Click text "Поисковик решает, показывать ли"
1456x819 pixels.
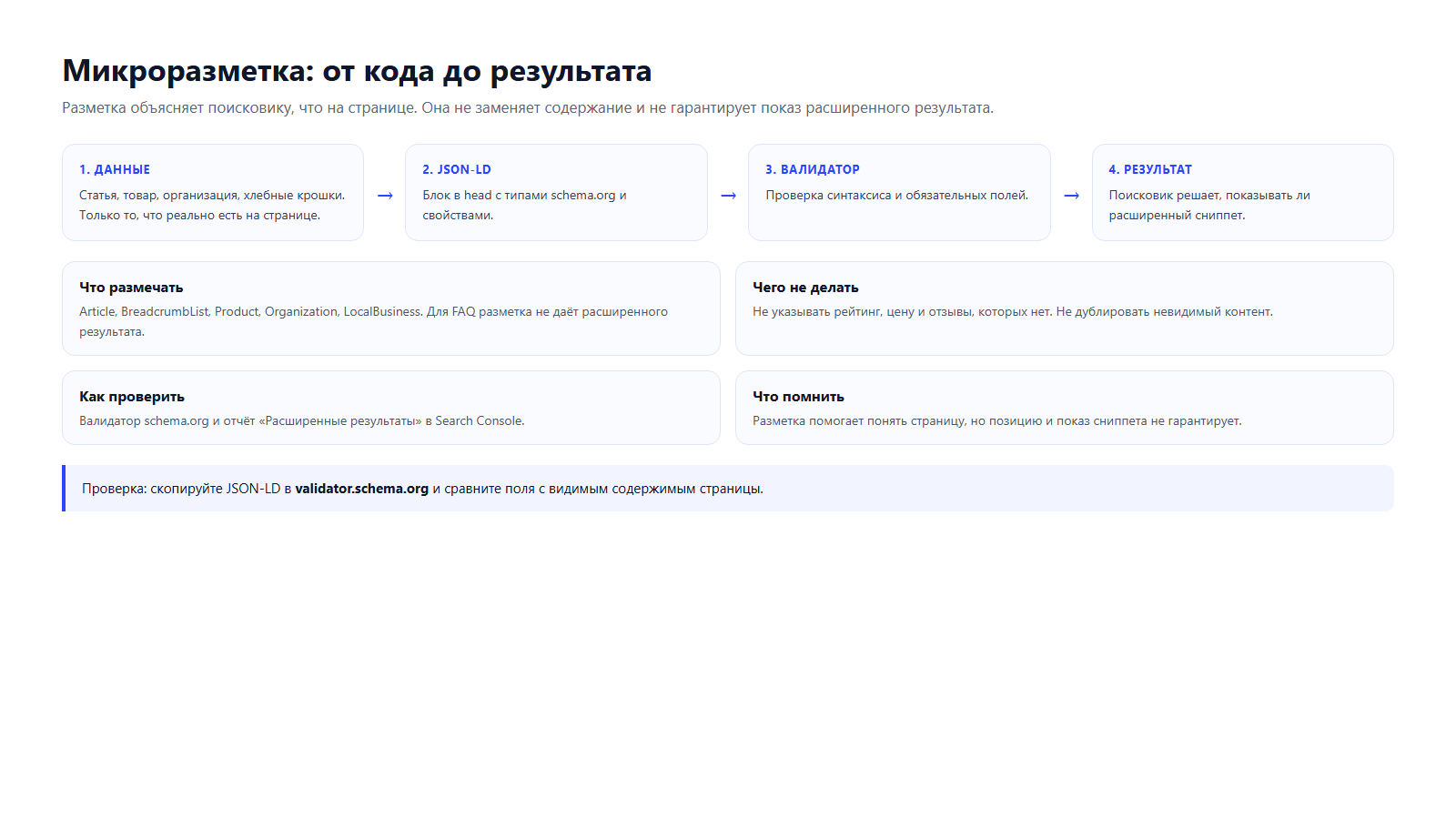coord(1209,195)
